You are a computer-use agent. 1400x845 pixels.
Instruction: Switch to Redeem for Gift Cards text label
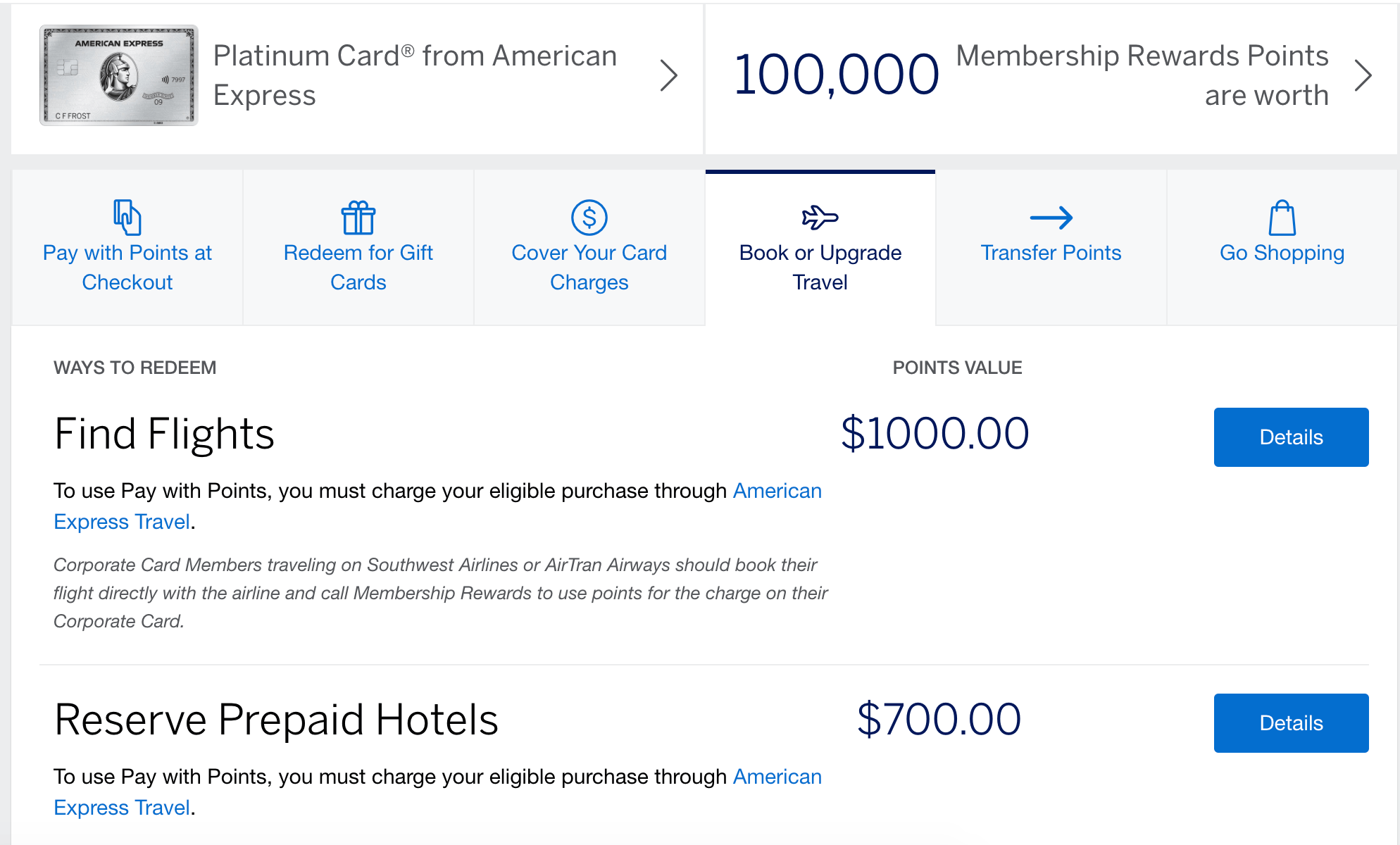pyautogui.click(x=358, y=267)
